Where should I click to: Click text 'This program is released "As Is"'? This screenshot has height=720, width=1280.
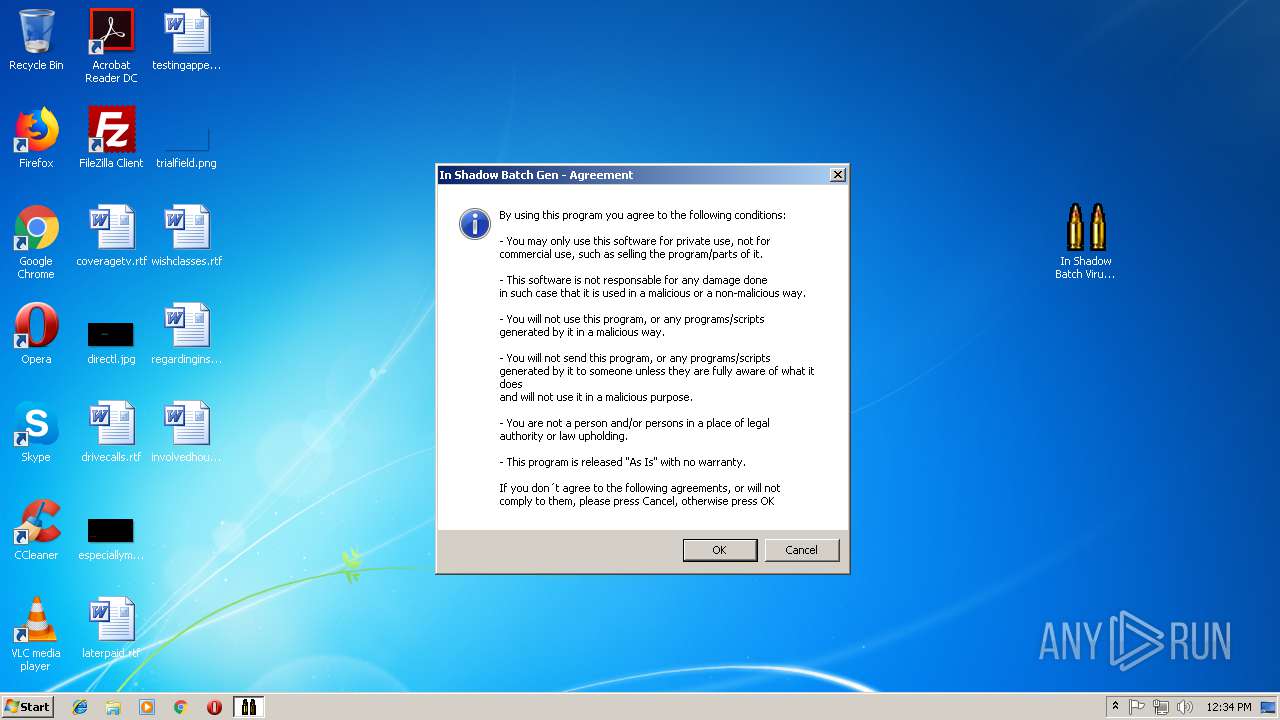[579, 462]
